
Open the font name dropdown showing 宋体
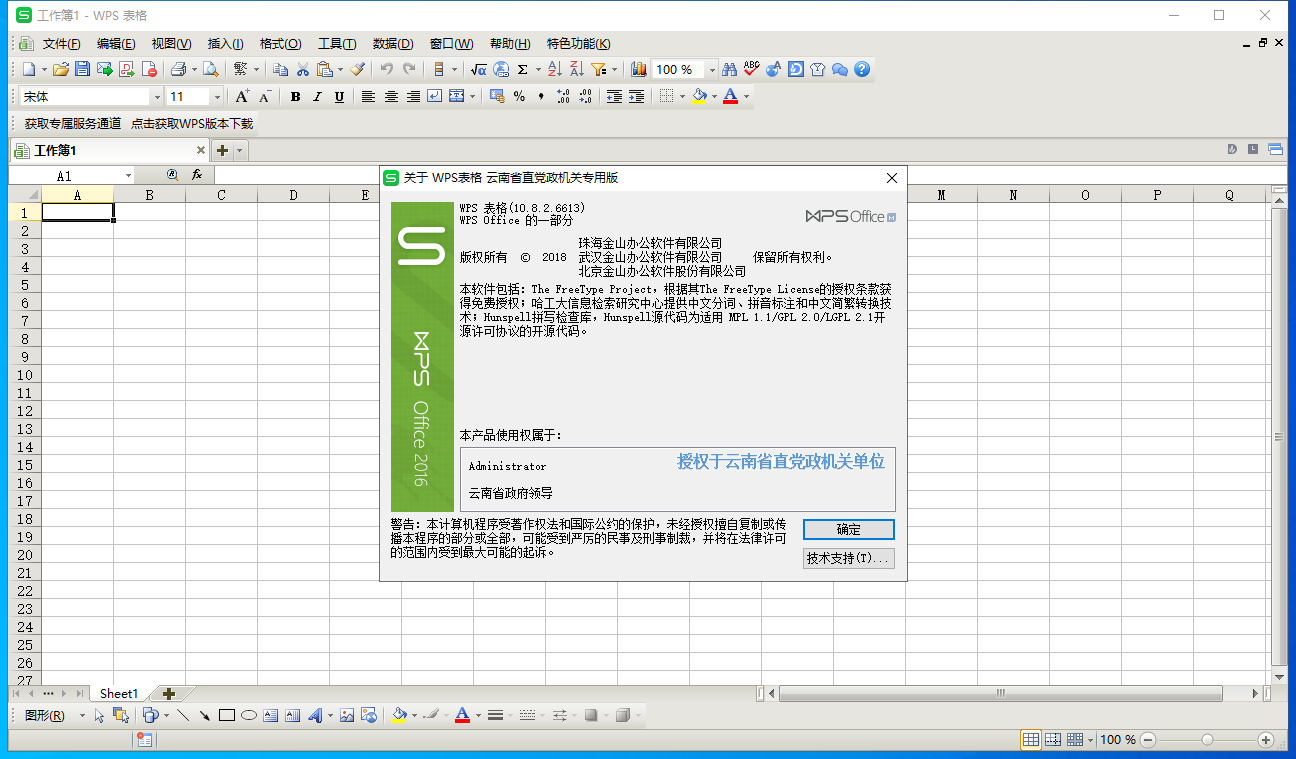[157, 97]
